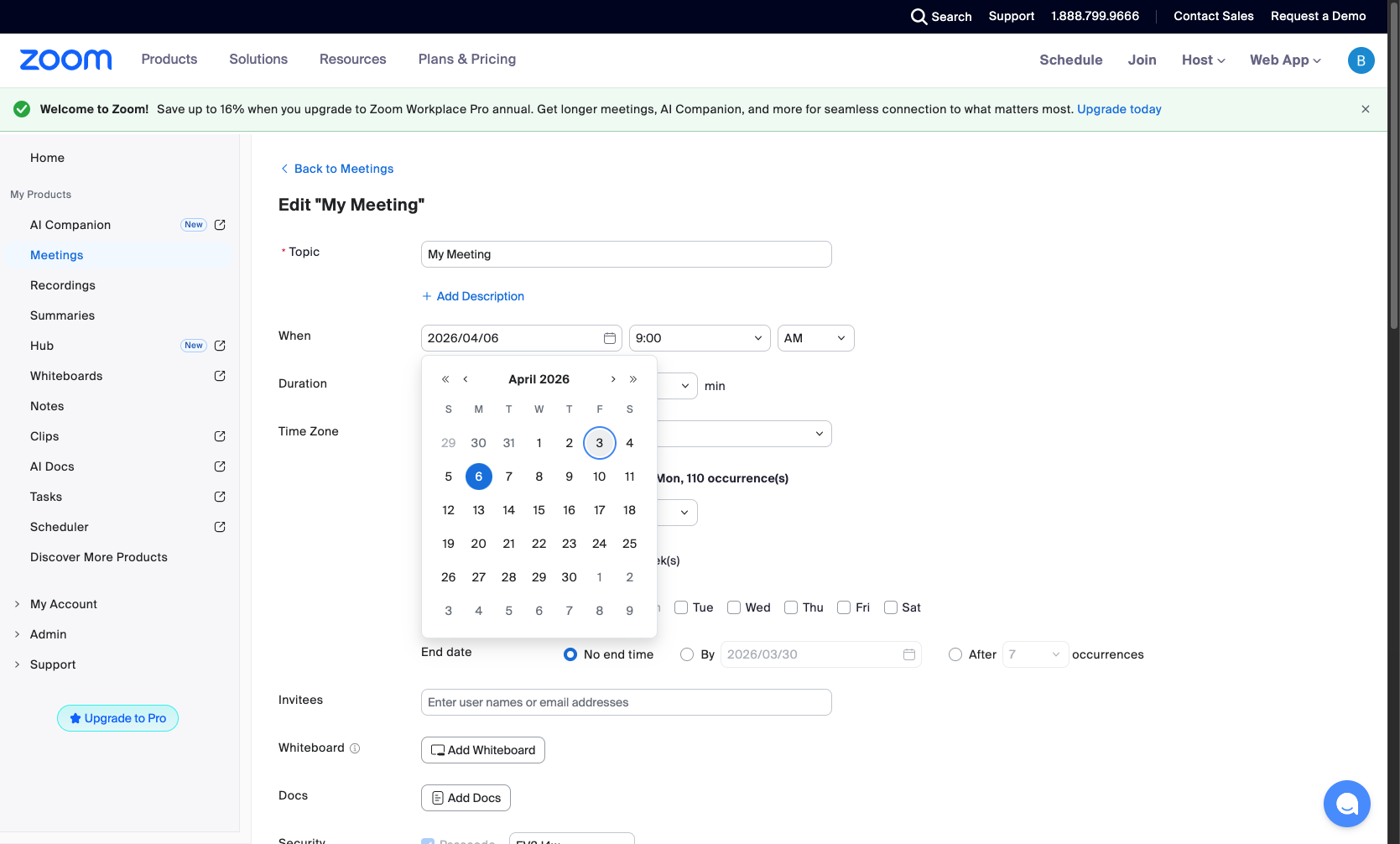This screenshot has width=1400, height=844.
Task: Click calendar icon in When date field
Action: coord(610,338)
